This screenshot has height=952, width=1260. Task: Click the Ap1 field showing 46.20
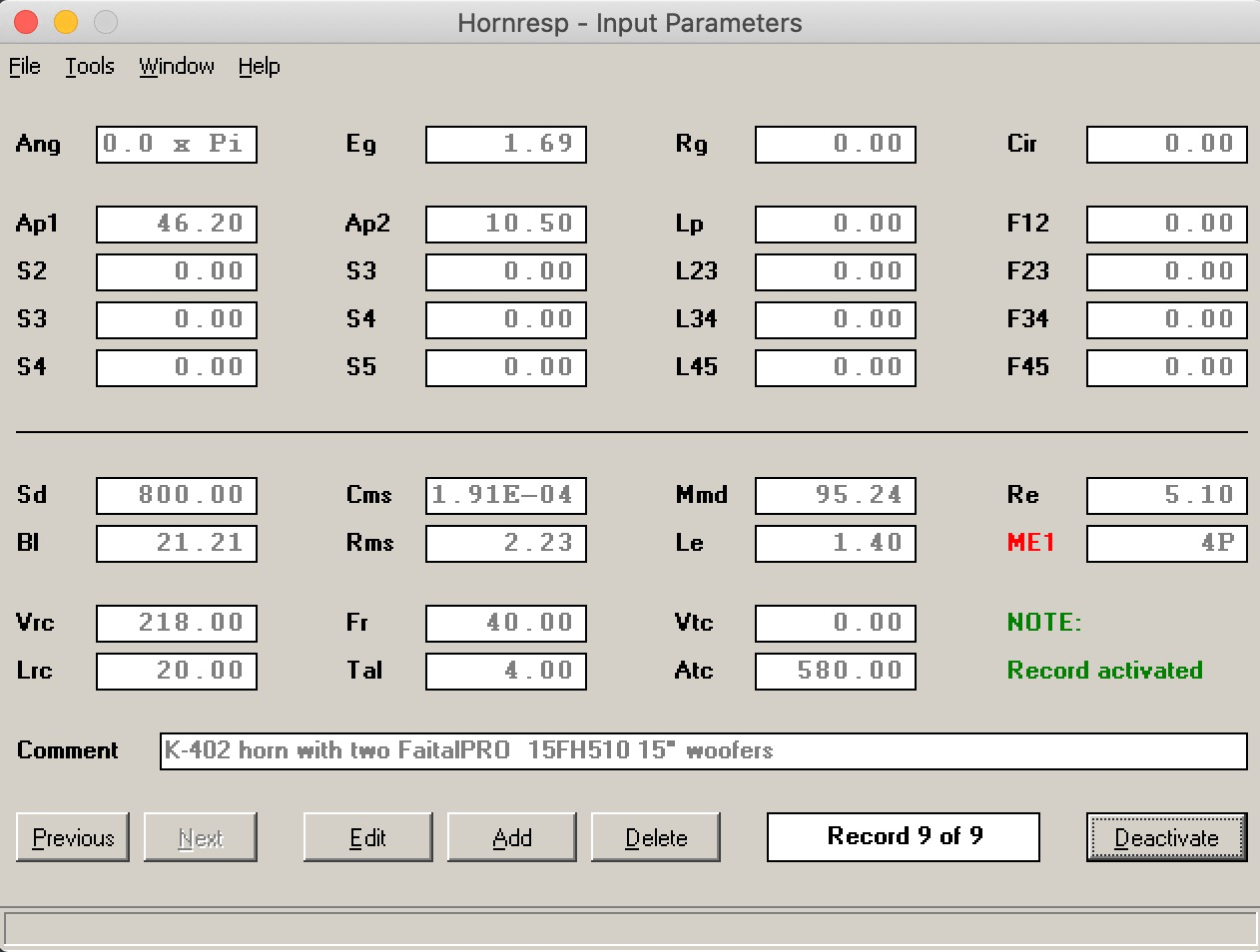(x=177, y=224)
